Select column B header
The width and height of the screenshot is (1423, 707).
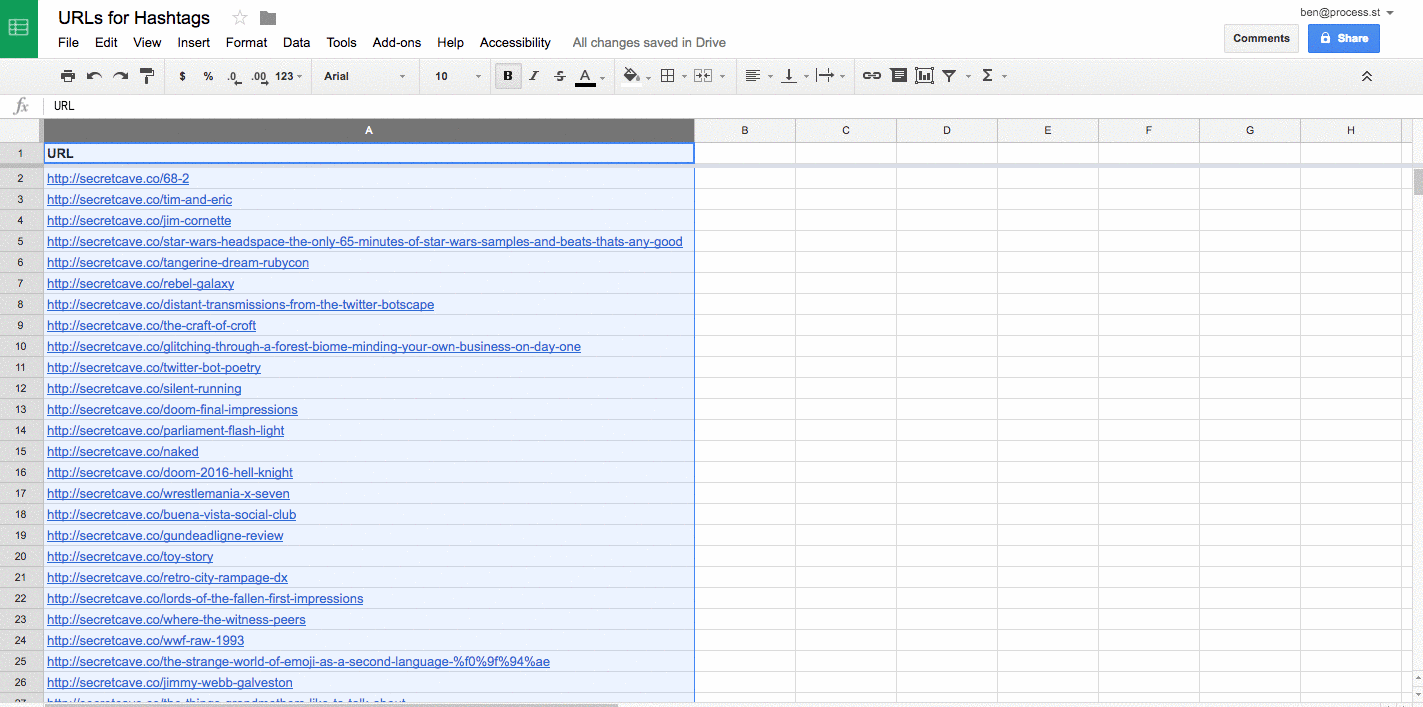[745, 130]
